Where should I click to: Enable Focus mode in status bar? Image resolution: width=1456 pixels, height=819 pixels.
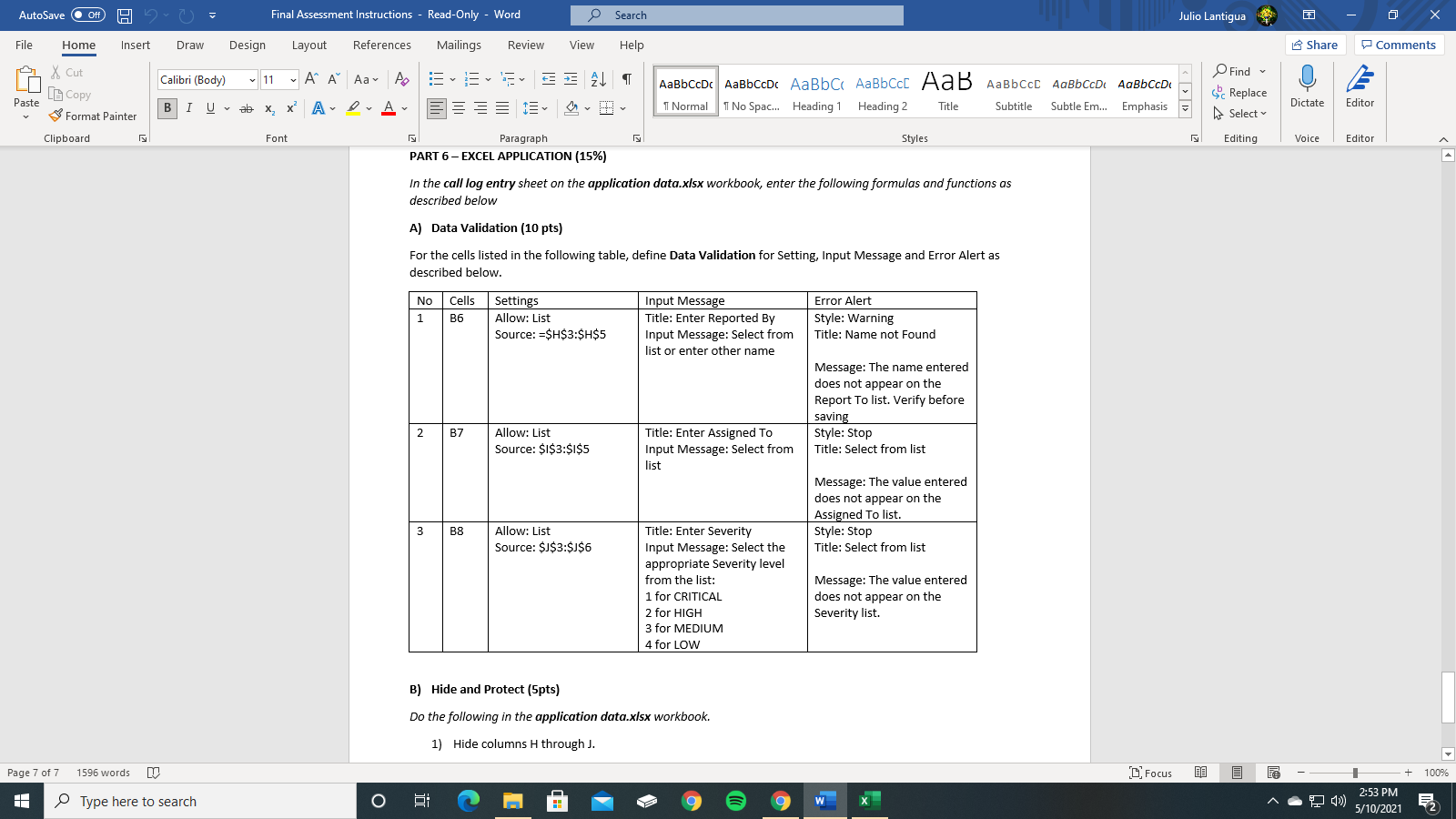pos(1149,773)
